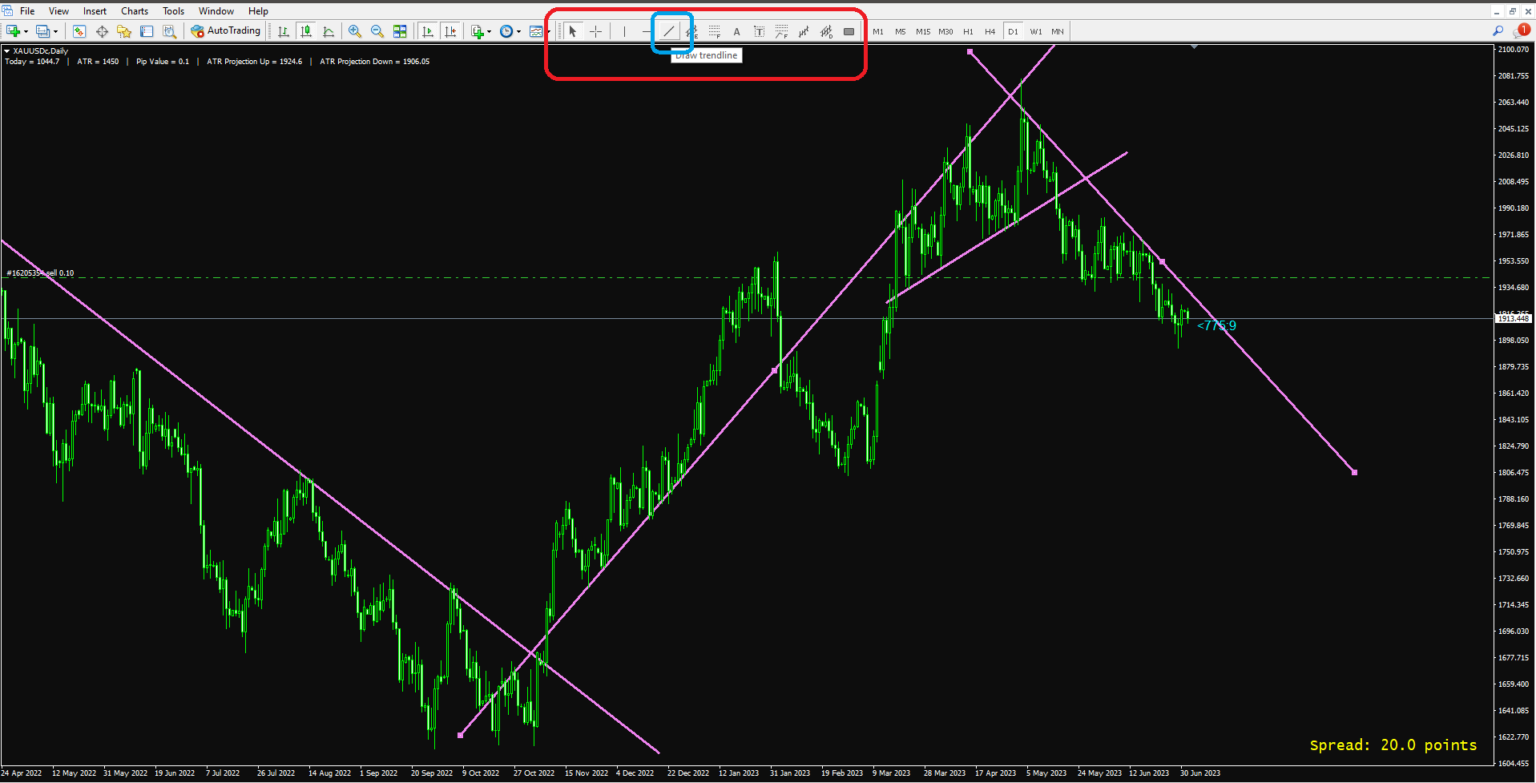Select the M15 timeframe button

coord(921,31)
